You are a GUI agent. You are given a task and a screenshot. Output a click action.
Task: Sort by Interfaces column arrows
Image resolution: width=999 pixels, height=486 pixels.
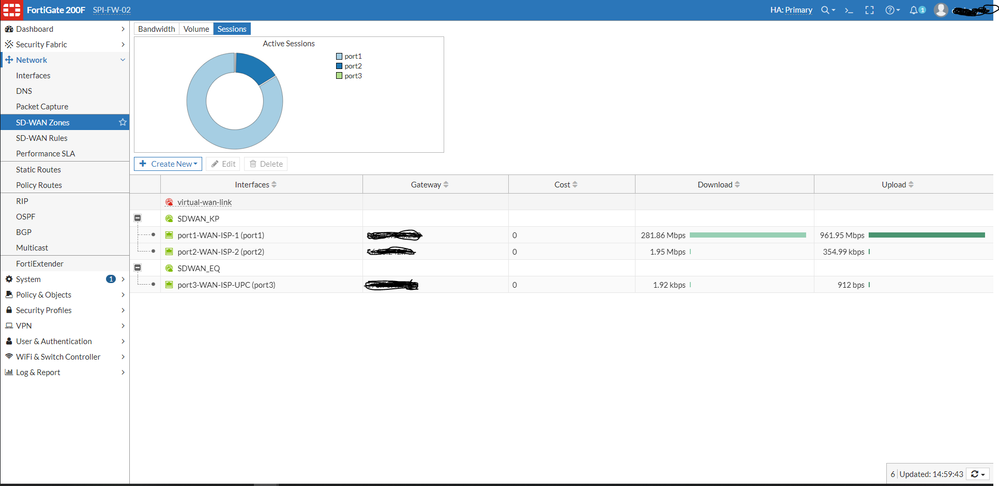(x=274, y=185)
